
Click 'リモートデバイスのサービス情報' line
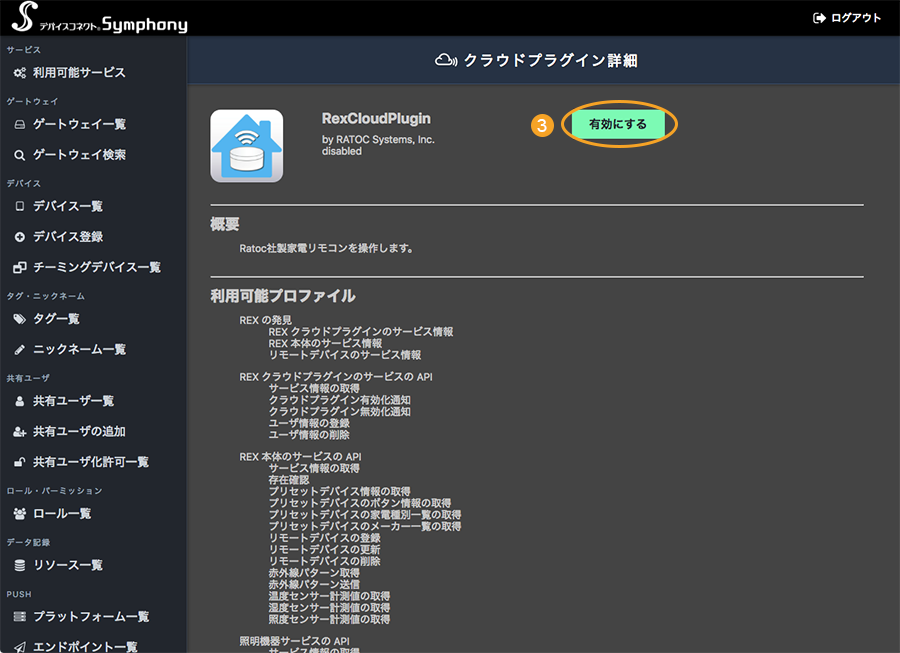pyautogui.click(x=345, y=355)
